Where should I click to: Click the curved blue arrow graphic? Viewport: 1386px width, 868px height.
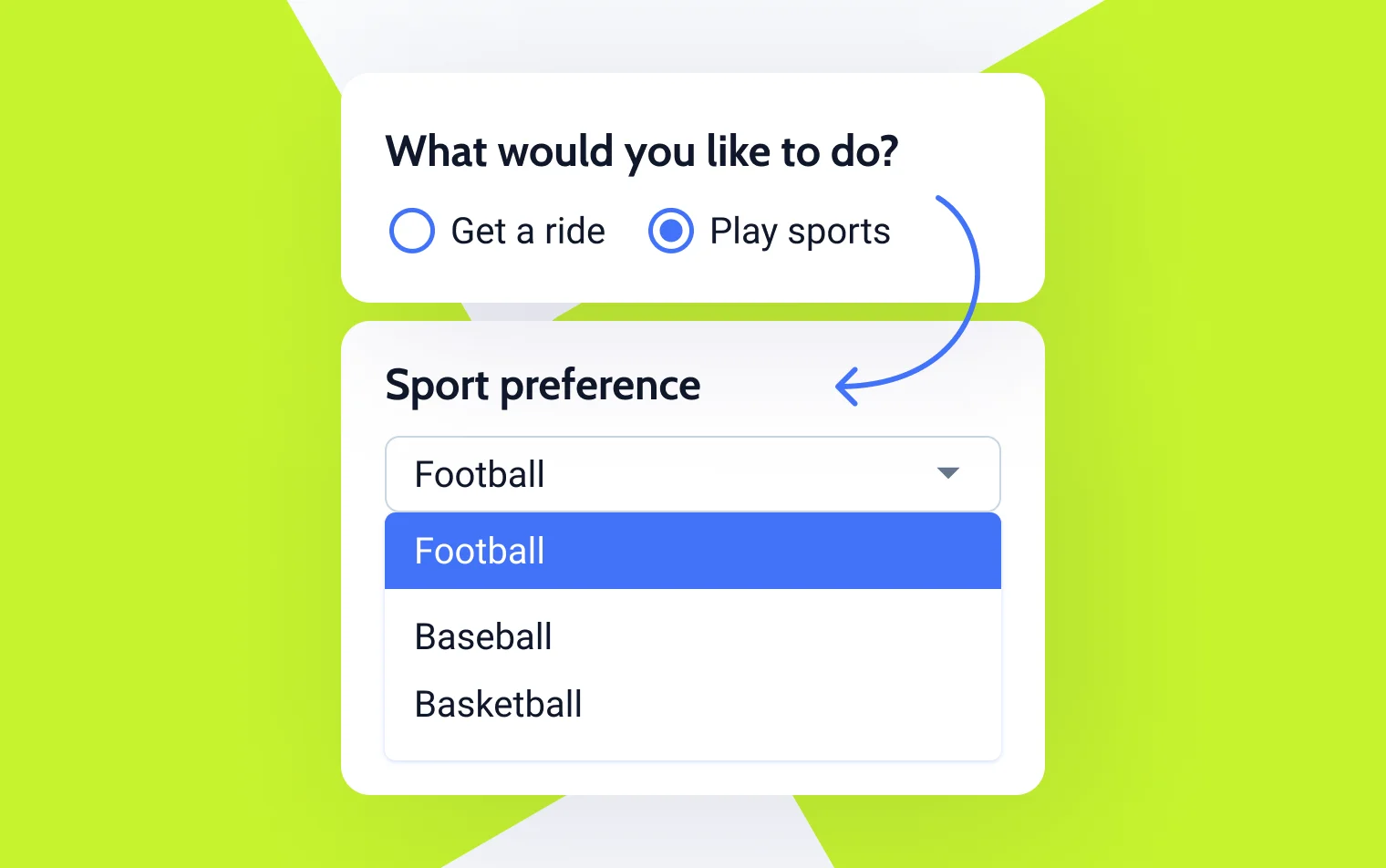[x=972, y=274]
